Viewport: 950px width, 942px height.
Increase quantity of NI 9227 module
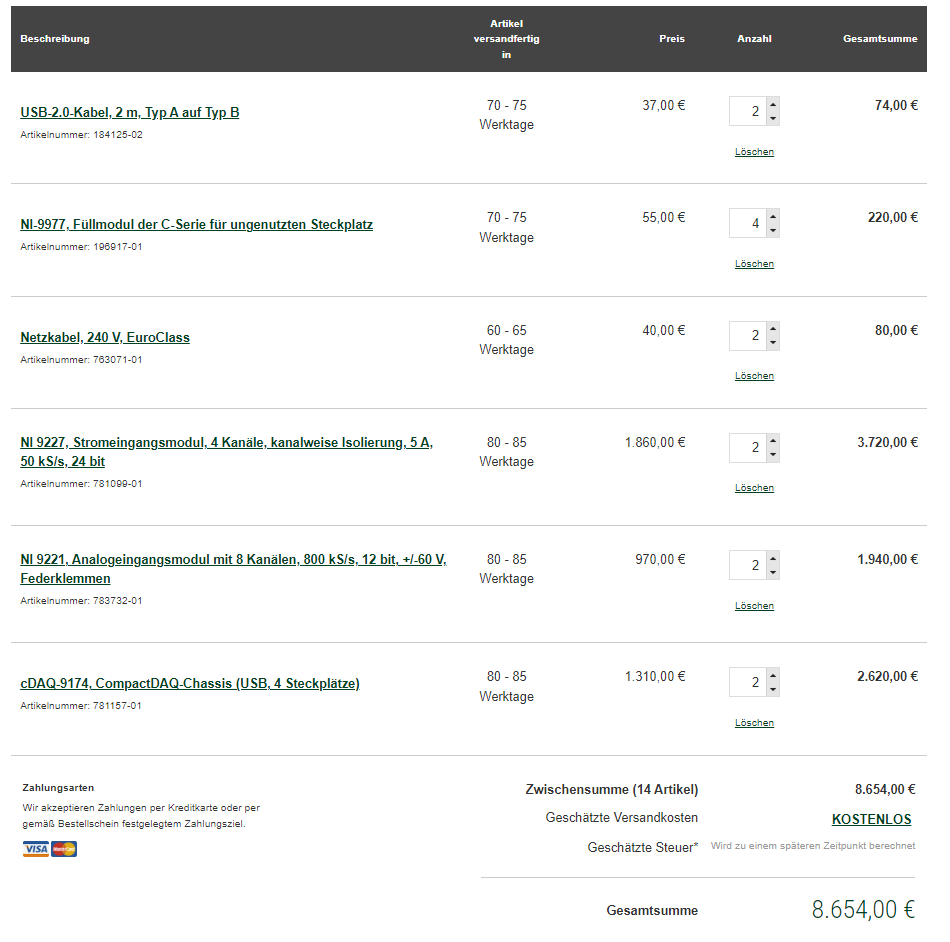coord(773,441)
